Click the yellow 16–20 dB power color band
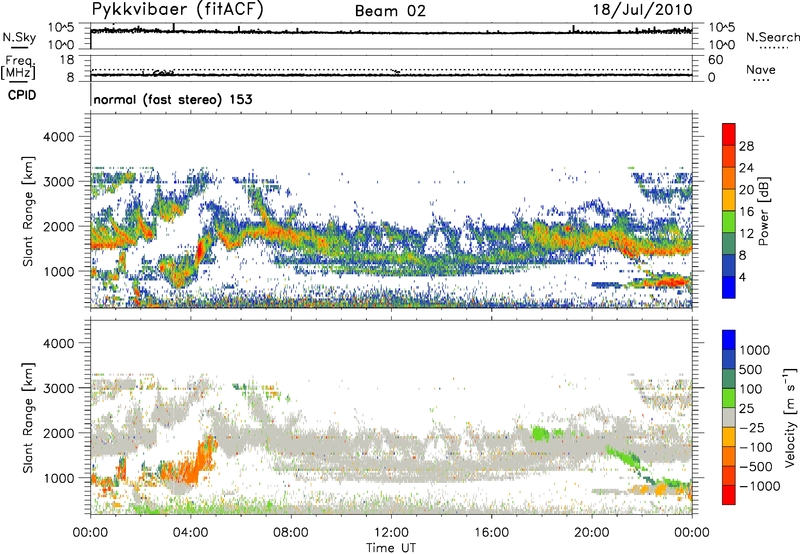 729,199
